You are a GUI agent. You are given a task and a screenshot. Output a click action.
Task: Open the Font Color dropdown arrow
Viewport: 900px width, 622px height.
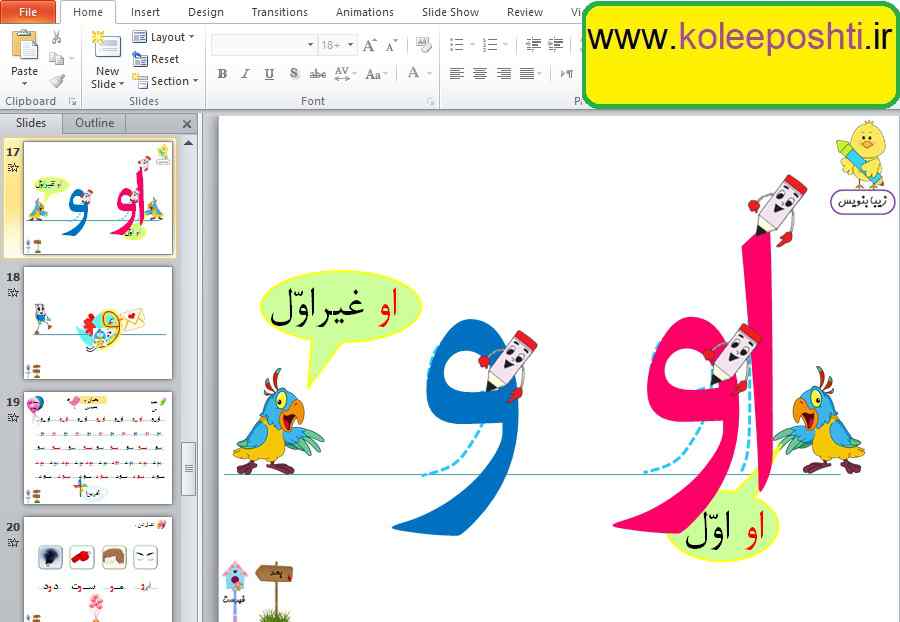click(x=428, y=74)
